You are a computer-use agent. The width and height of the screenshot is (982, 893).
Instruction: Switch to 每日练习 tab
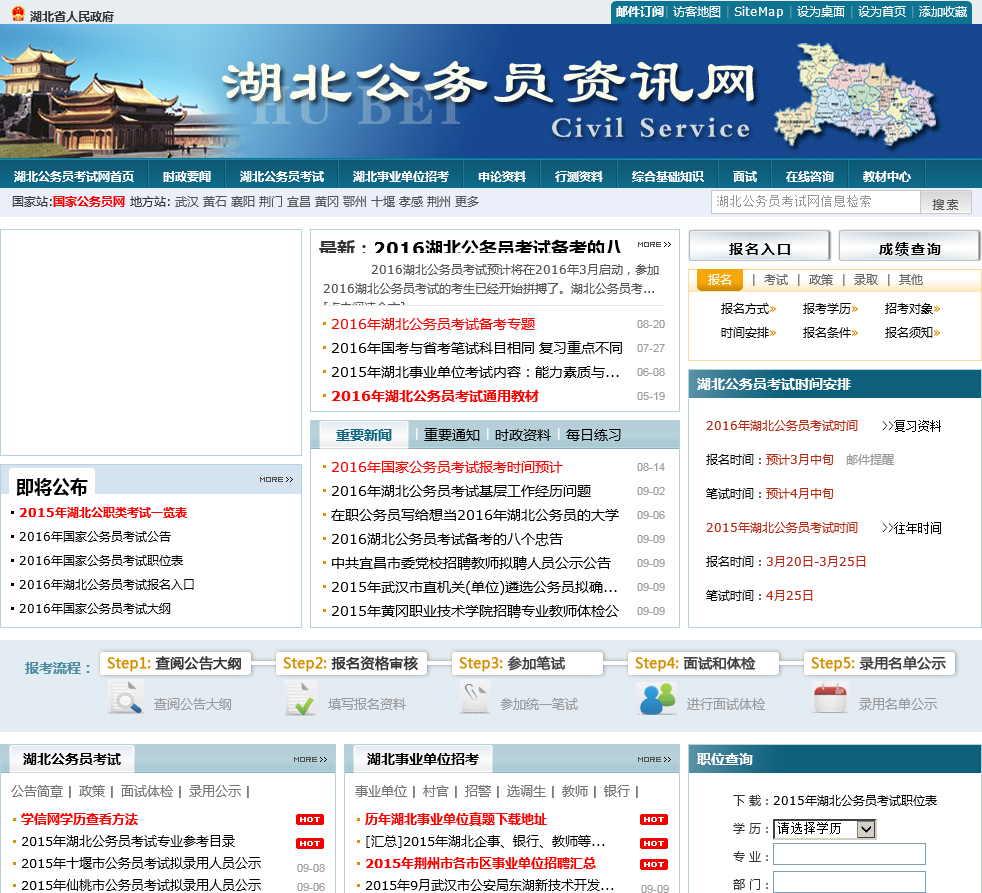point(593,435)
